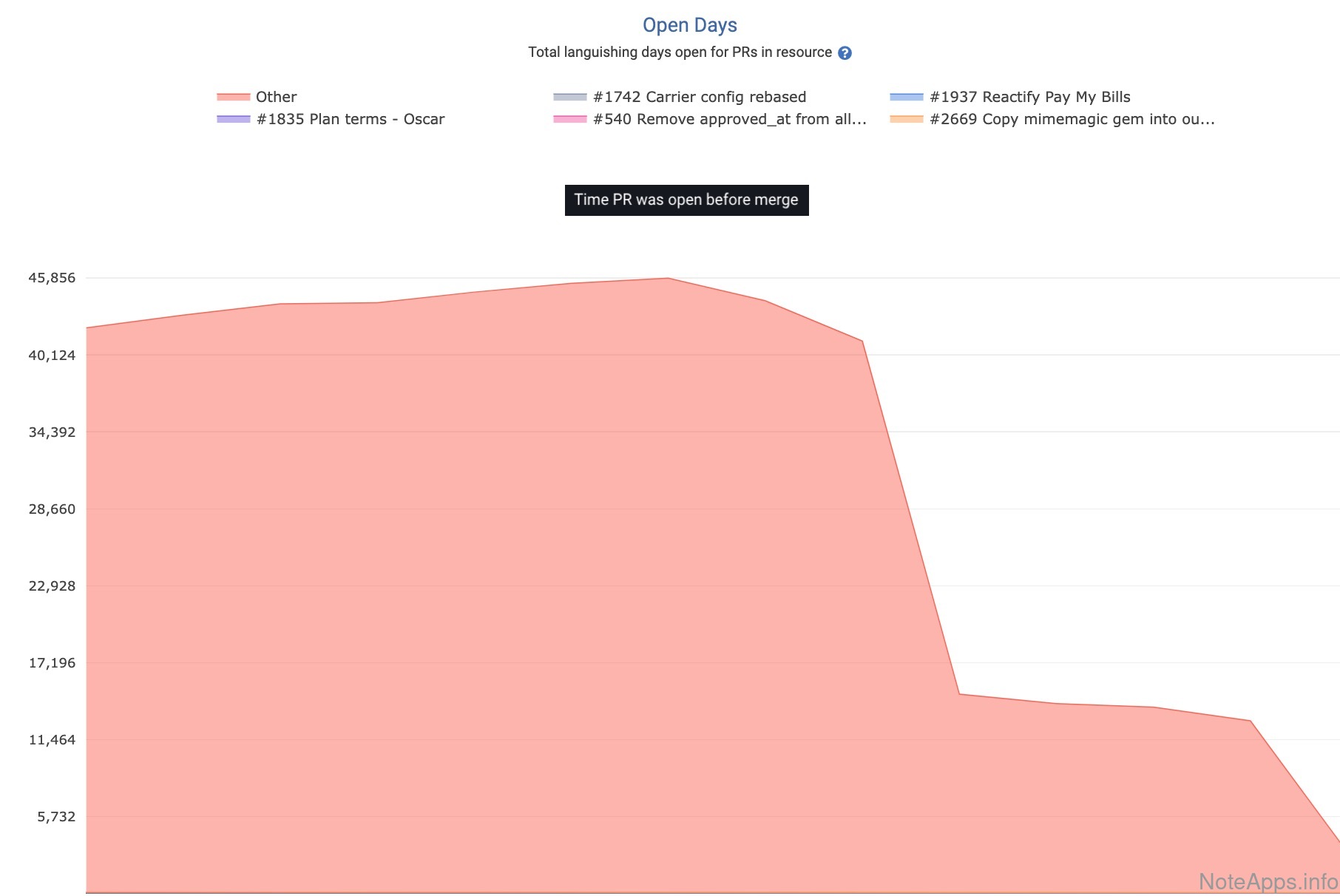Viewport: 1340px width, 896px height.
Task: Toggle "#540 Remove approved_at from all..." label
Action: coord(729,119)
